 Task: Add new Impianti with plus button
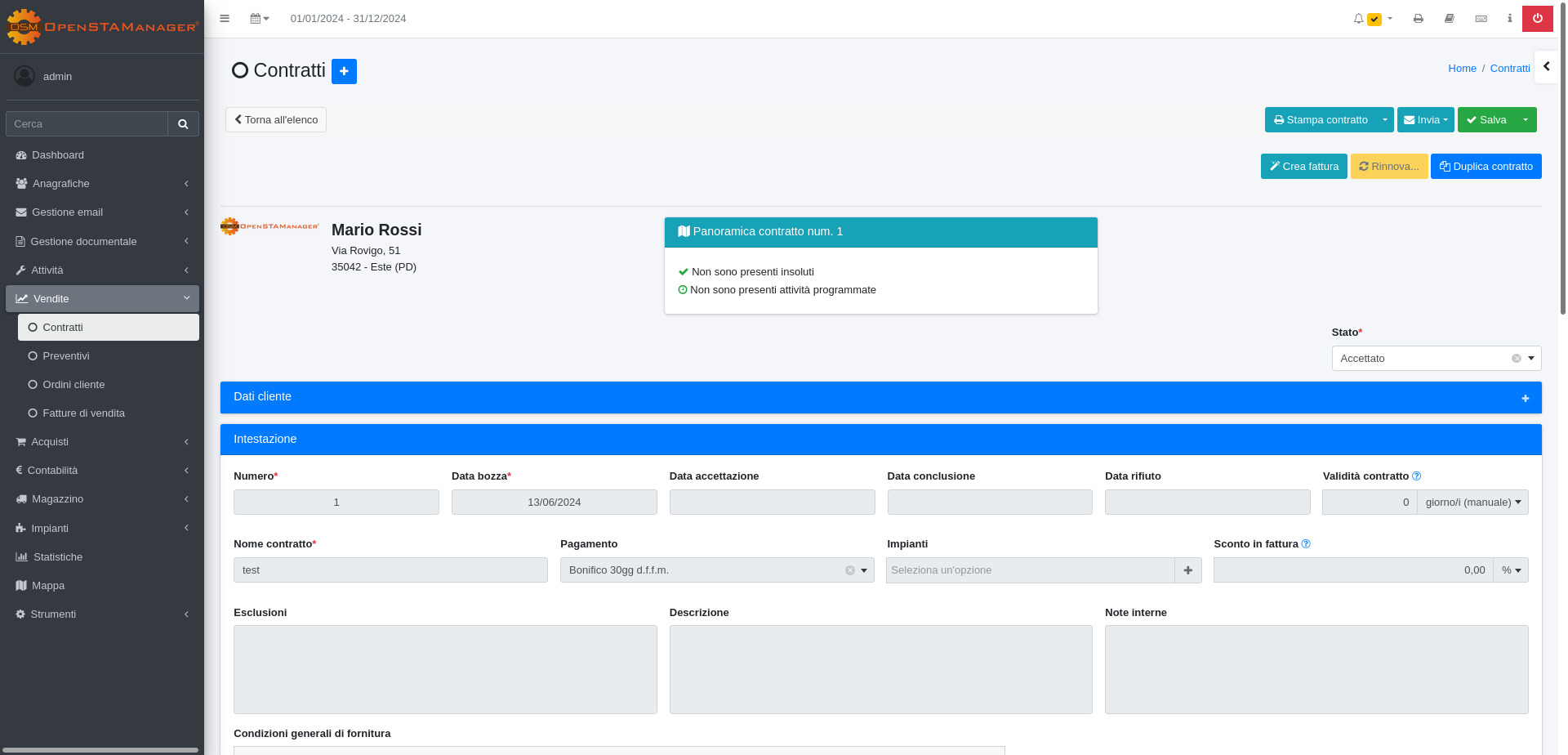coord(1187,570)
